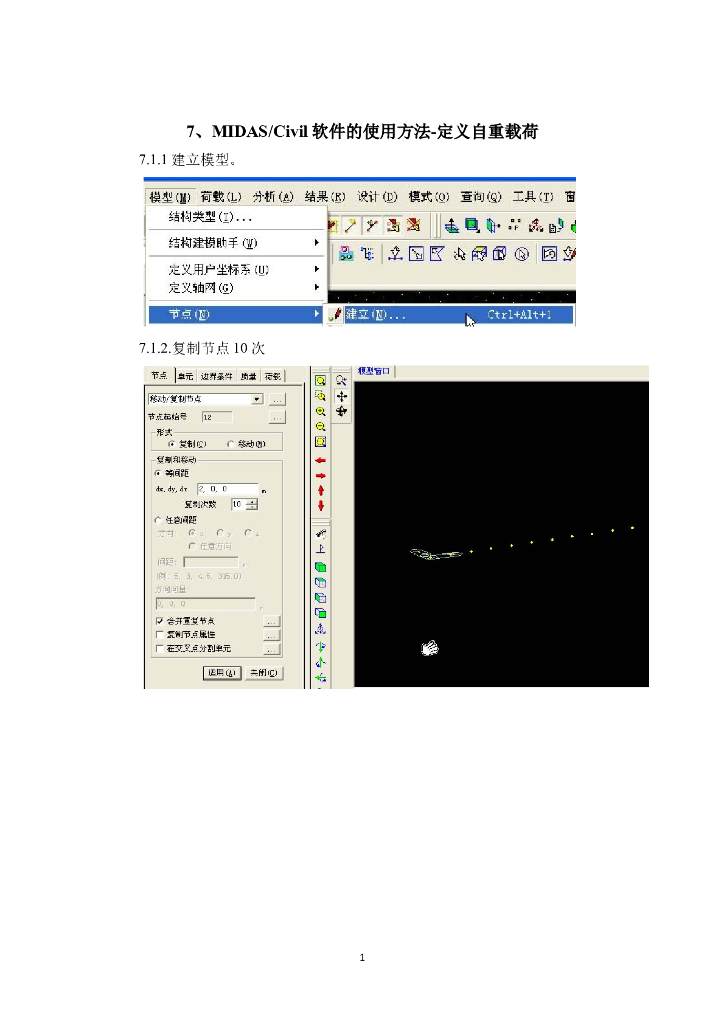
Task: Click the green arrow rotate-down icon
Action: 321,647
